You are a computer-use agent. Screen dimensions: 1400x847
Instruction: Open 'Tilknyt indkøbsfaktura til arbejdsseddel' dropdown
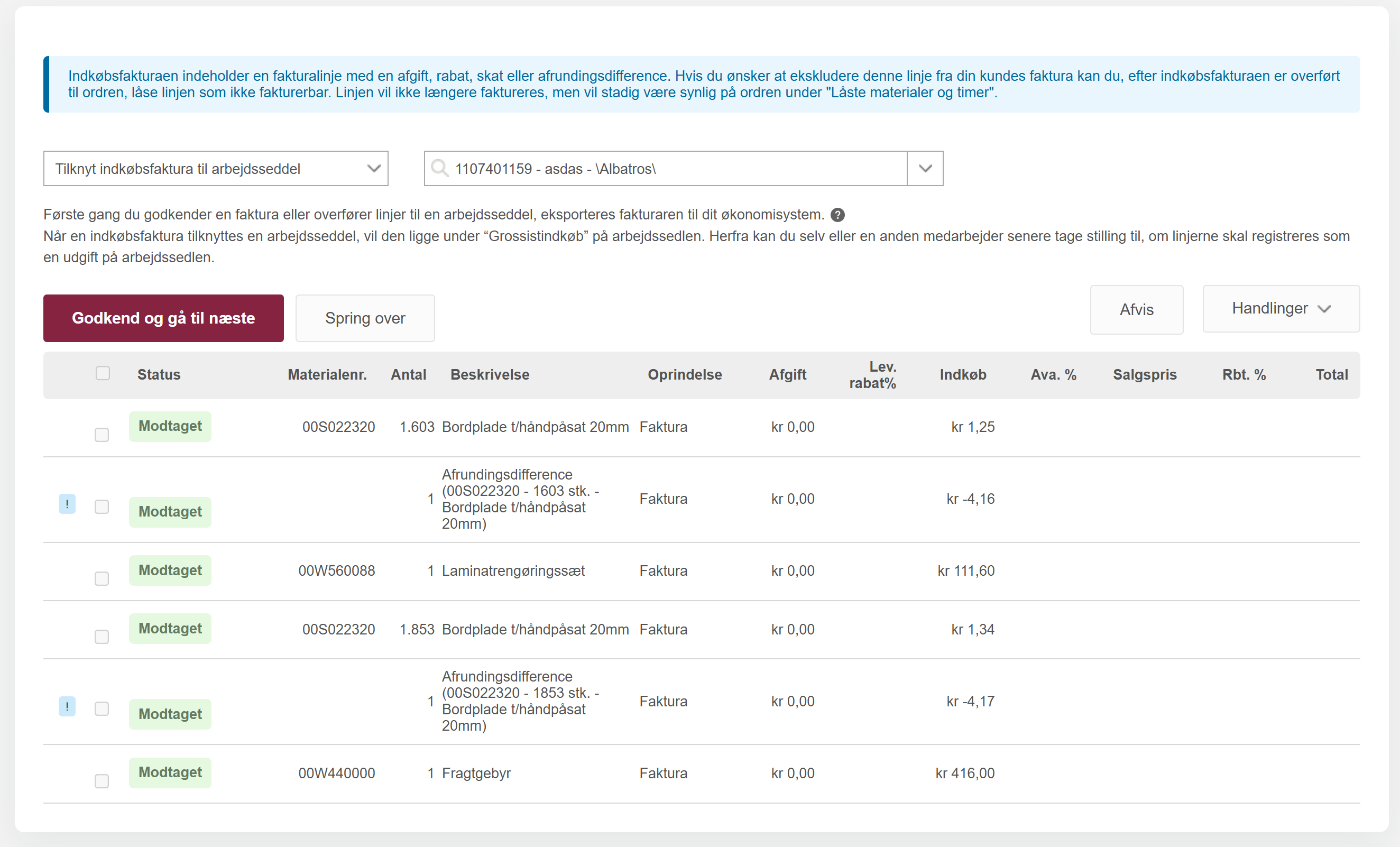click(x=216, y=168)
